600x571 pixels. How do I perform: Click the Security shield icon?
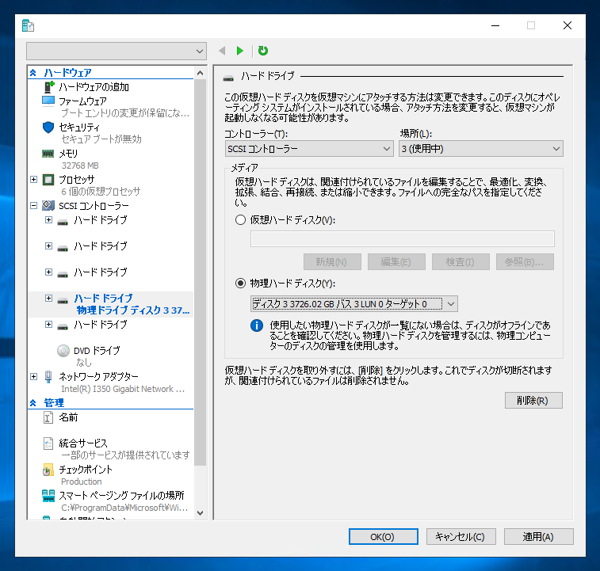[48, 127]
